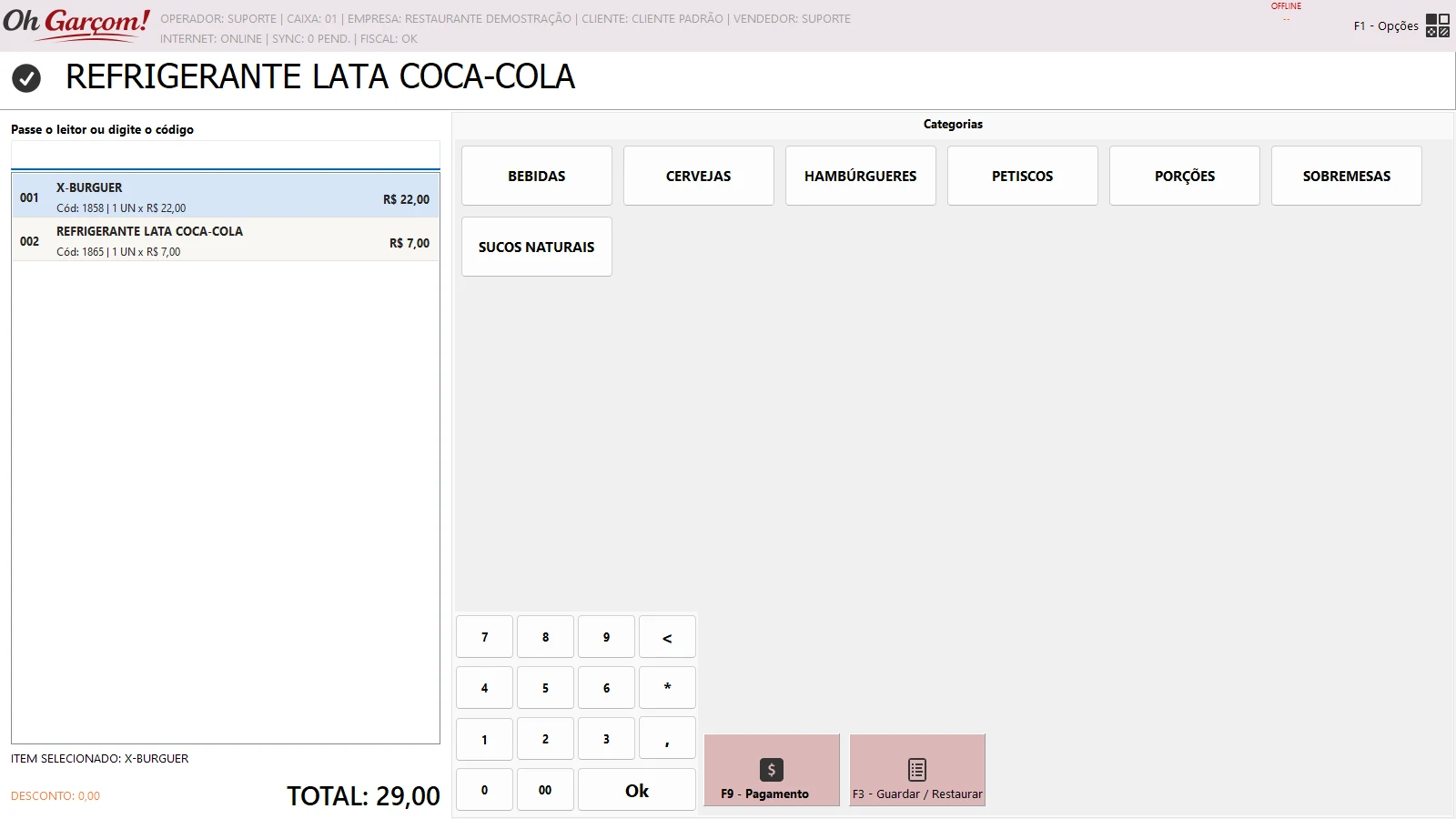Screen dimensions: 1456x819
Task: Tap keypad digit 1
Action: tap(484, 739)
